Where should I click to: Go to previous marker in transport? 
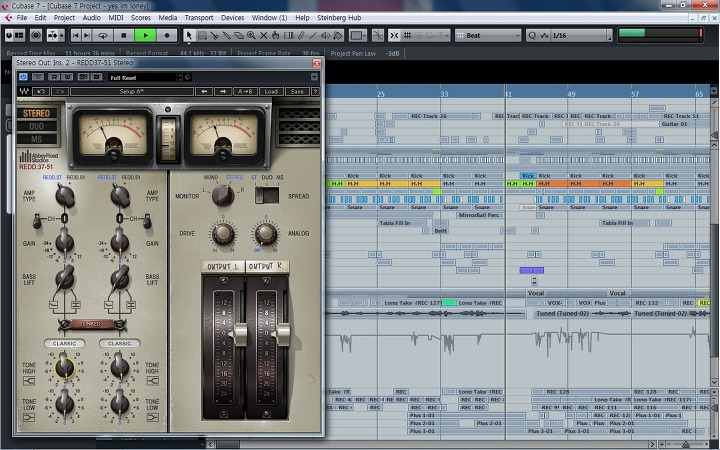[x=76, y=35]
